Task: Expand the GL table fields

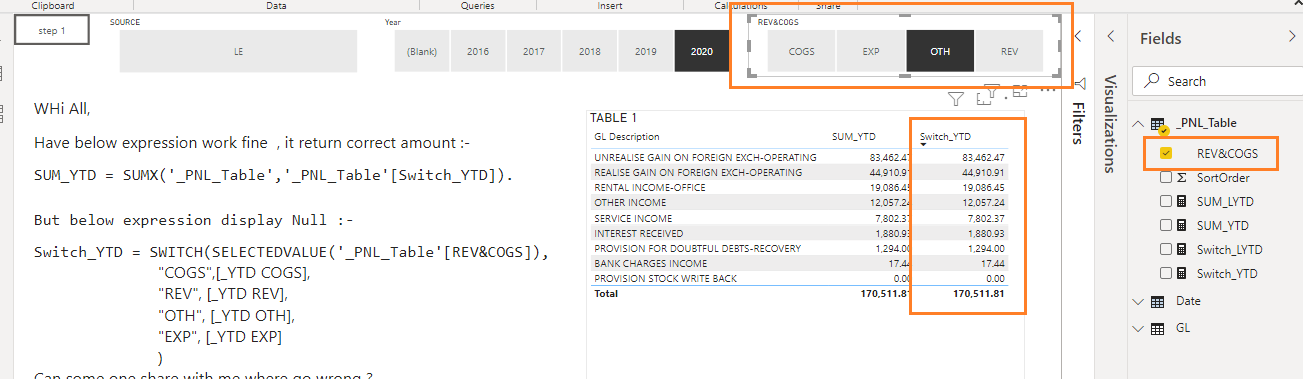Action: point(1138,328)
